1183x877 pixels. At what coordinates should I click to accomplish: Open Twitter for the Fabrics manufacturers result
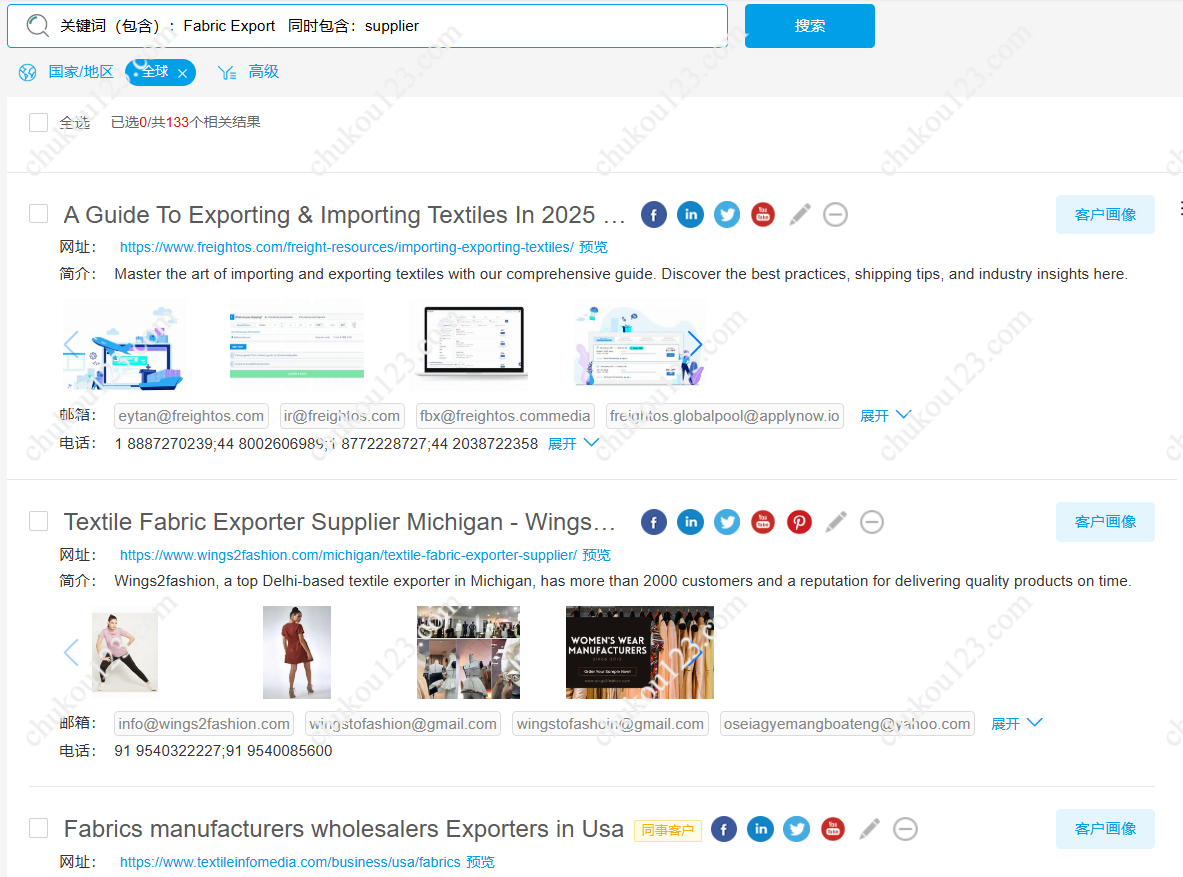click(x=797, y=829)
